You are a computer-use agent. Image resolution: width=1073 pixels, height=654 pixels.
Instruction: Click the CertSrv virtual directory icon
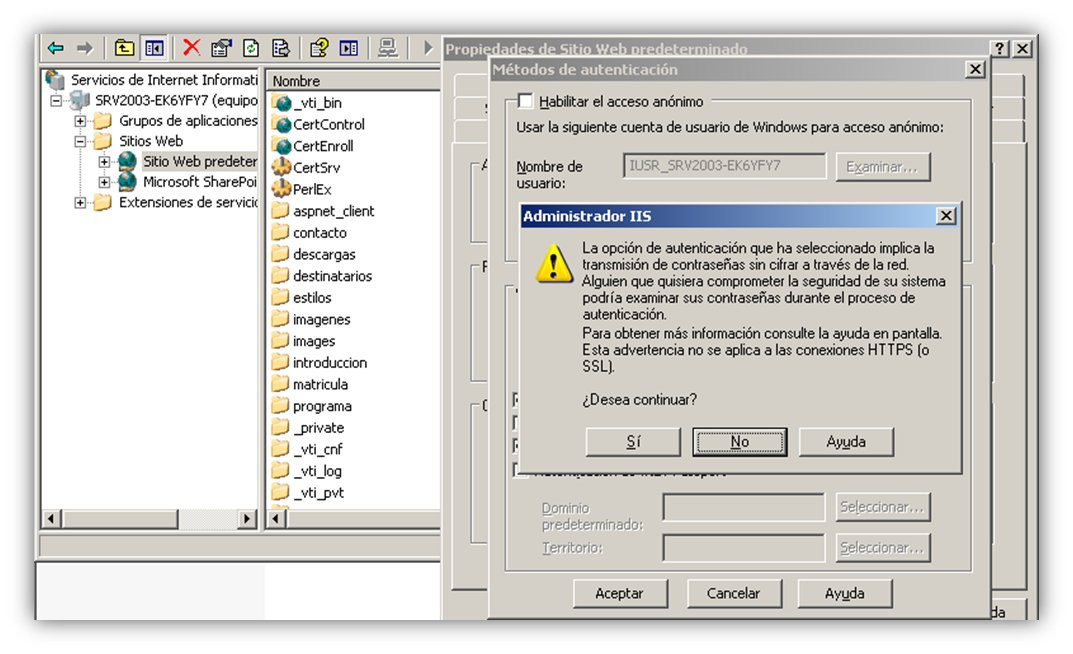tap(281, 167)
